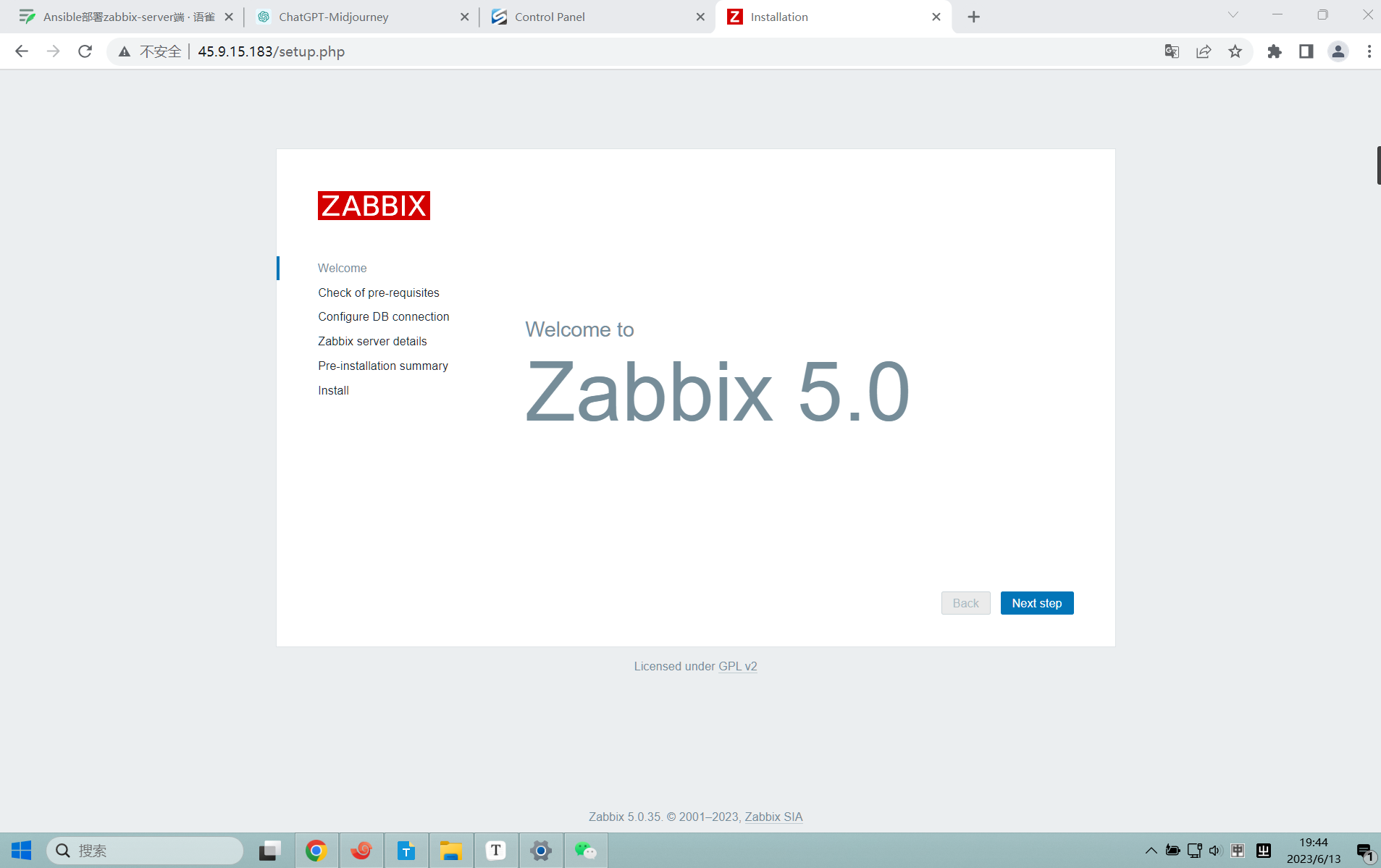
Task: Click the page vertical scrollbar thumb
Action: coord(1378,165)
